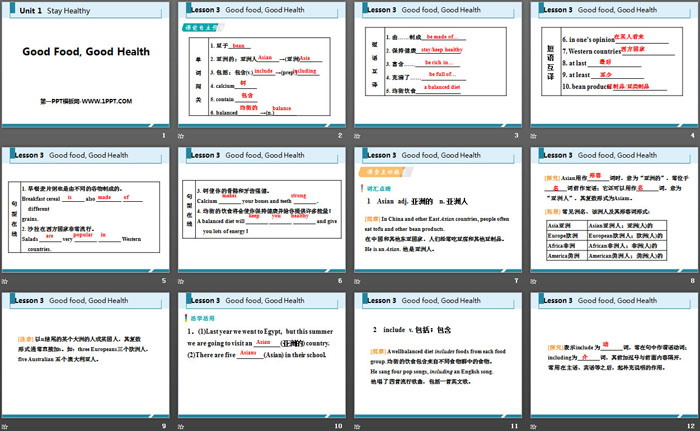Click the blue '课前自主预习' badge on slide 2
The image size is (700, 431).
[x=202, y=29]
